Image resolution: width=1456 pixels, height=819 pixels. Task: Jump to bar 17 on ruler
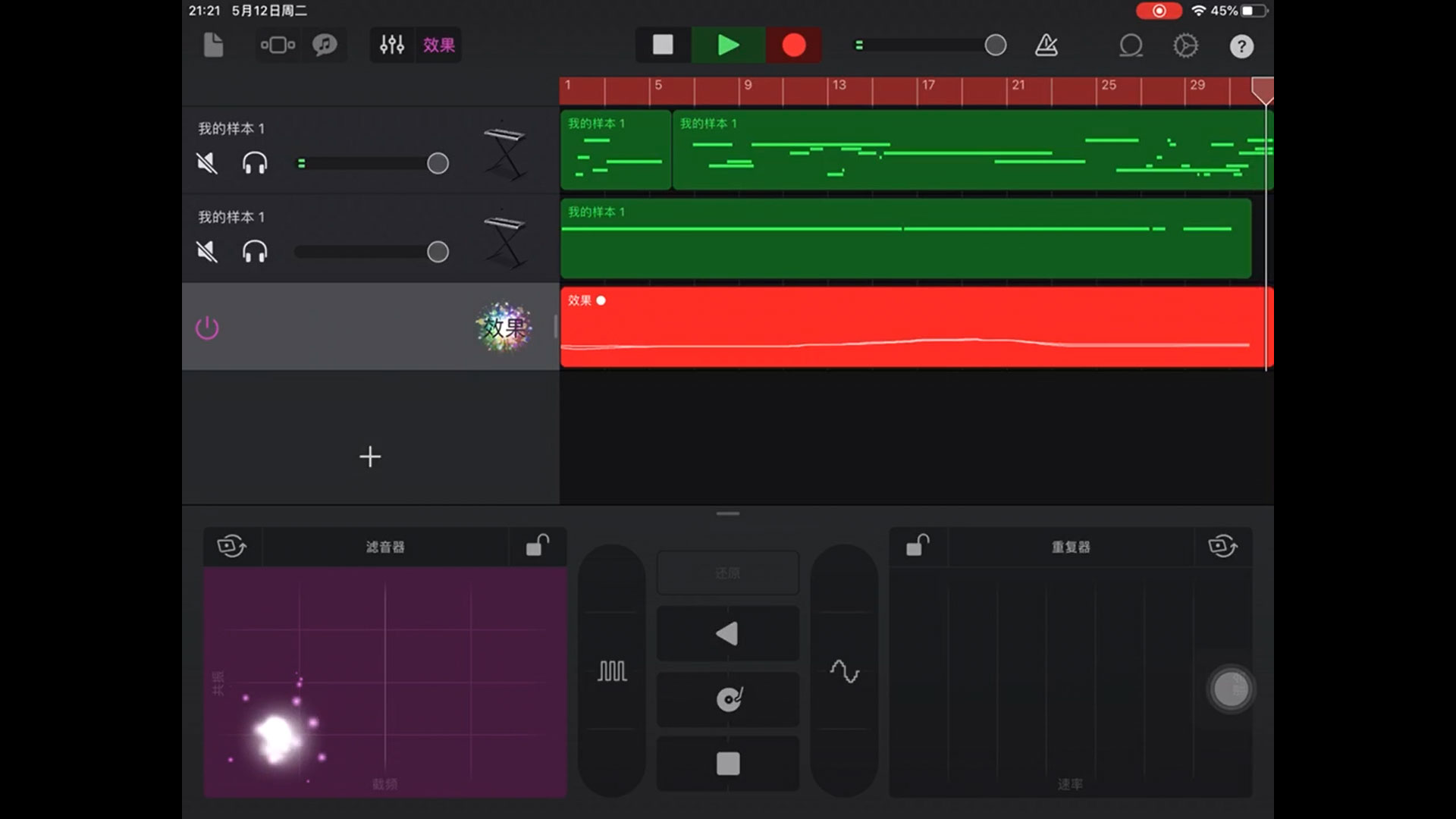click(927, 85)
